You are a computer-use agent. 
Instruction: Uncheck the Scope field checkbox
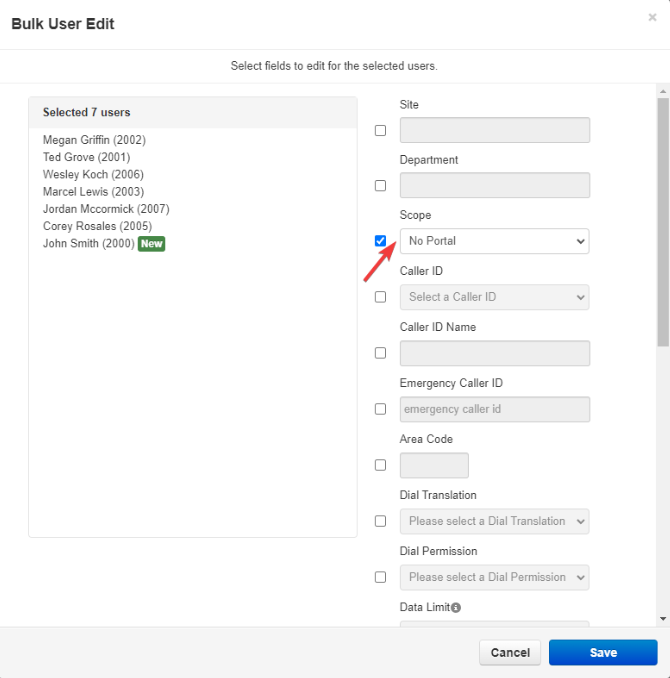380,241
